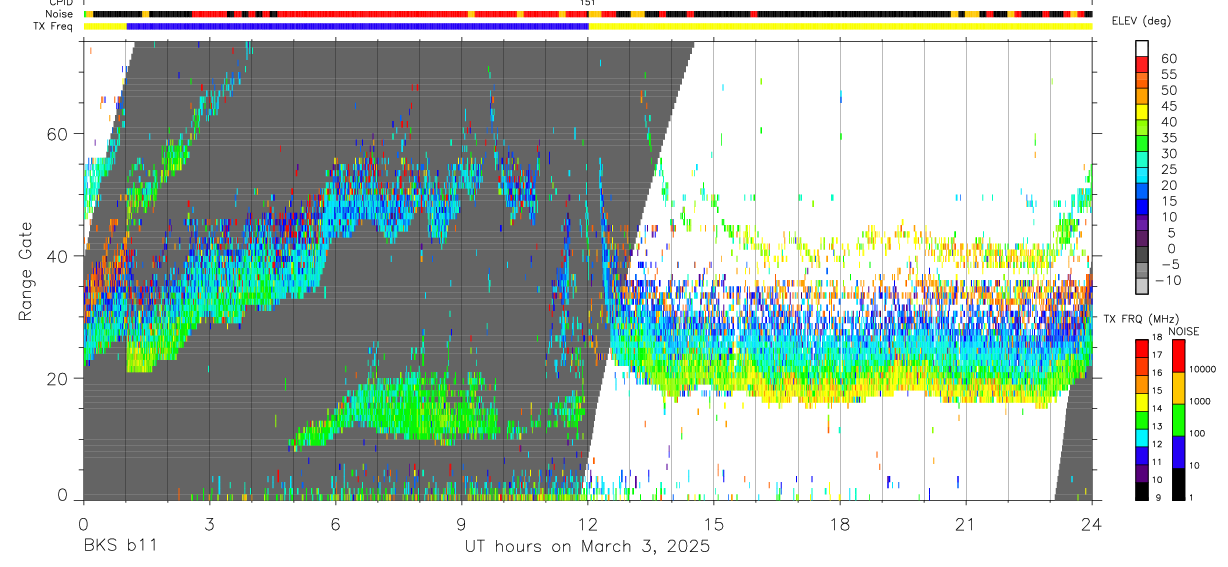Click the '3' hour tick on the x-axis
Viewport: 1228px width, 567px height.
(209, 523)
